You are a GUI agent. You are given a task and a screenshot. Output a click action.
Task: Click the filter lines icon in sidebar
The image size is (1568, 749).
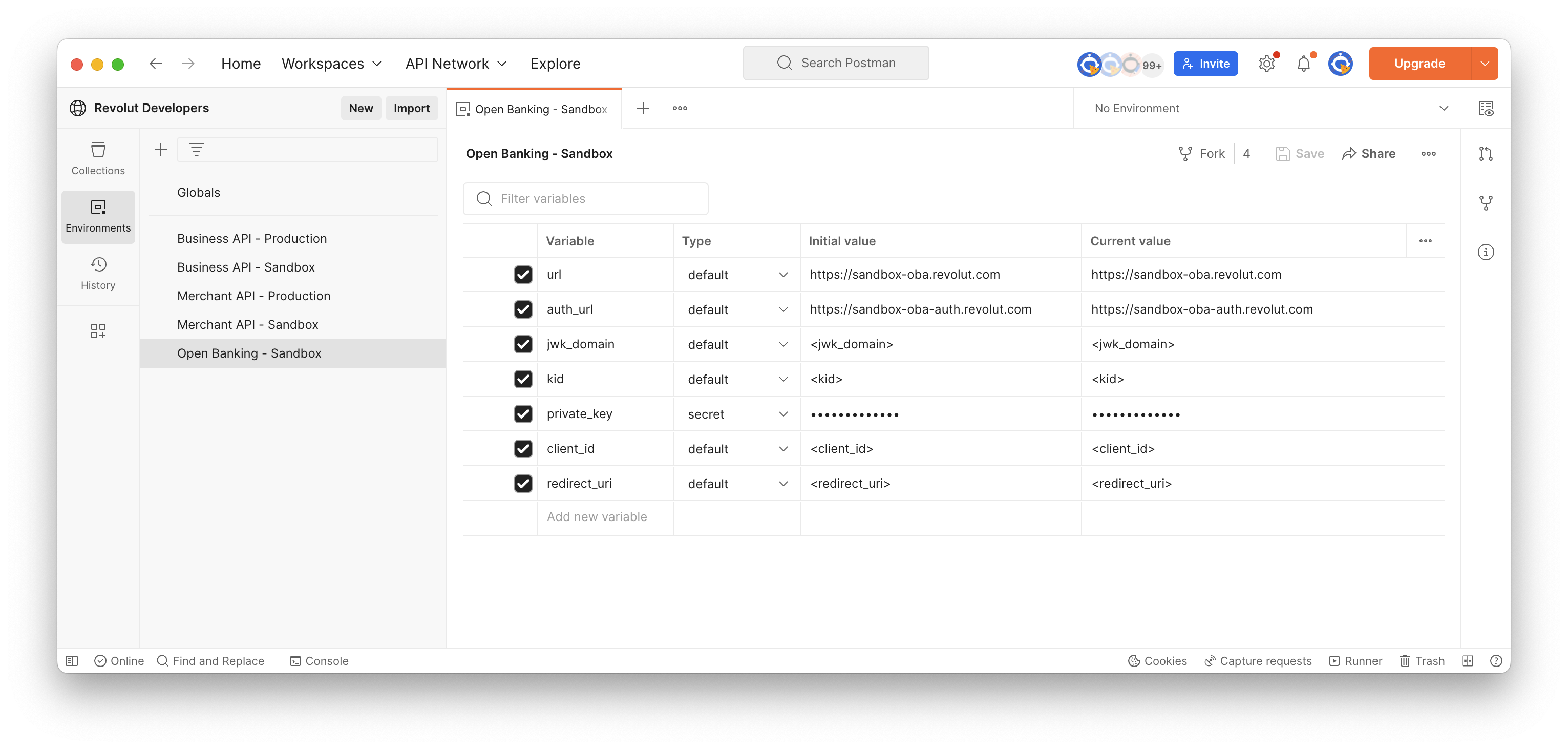click(x=196, y=149)
